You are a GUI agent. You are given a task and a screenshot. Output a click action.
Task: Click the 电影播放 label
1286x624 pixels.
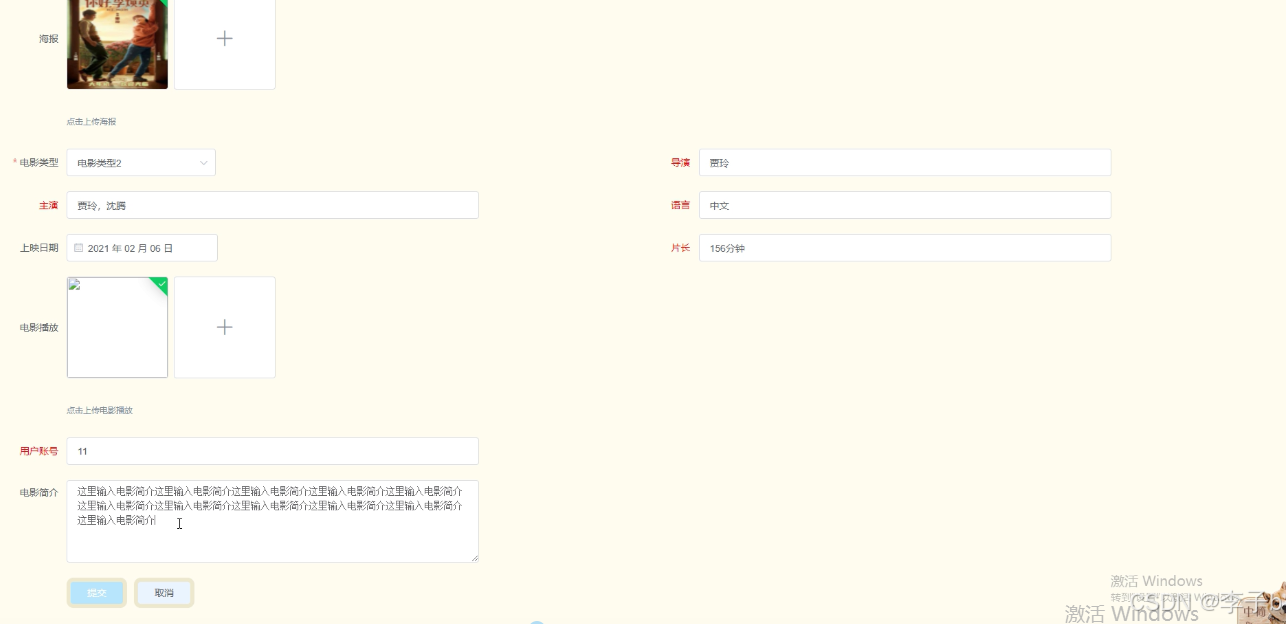point(39,327)
